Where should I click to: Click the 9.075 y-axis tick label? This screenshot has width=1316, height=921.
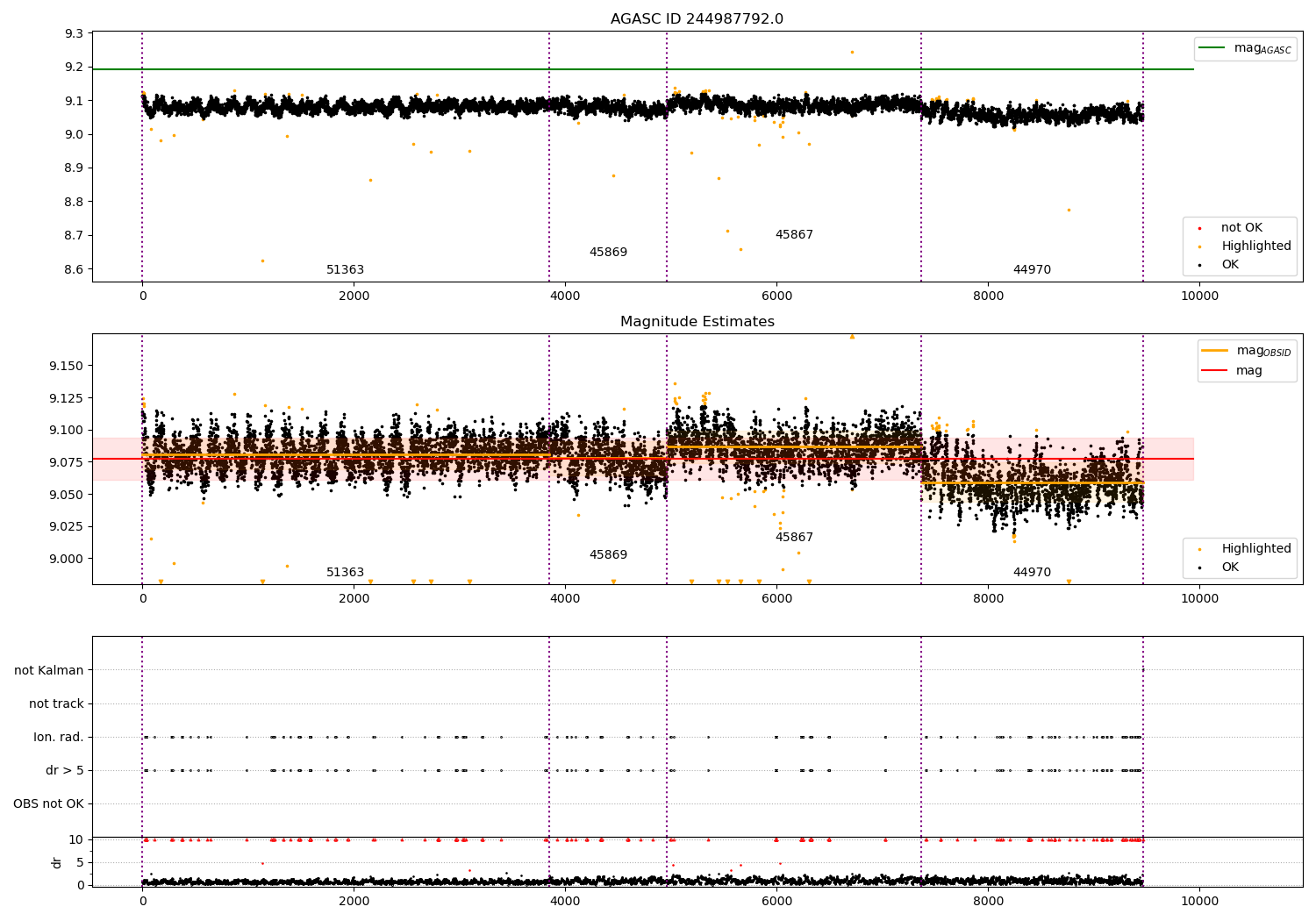click(67, 462)
